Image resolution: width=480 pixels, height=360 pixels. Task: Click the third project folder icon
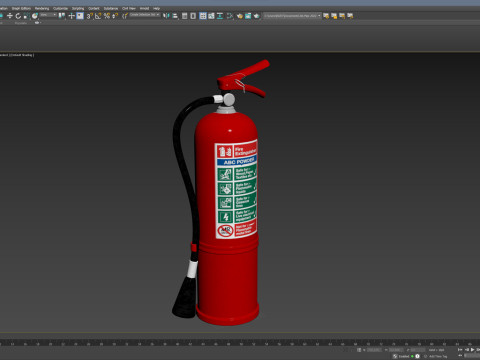[x=342, y=16]
